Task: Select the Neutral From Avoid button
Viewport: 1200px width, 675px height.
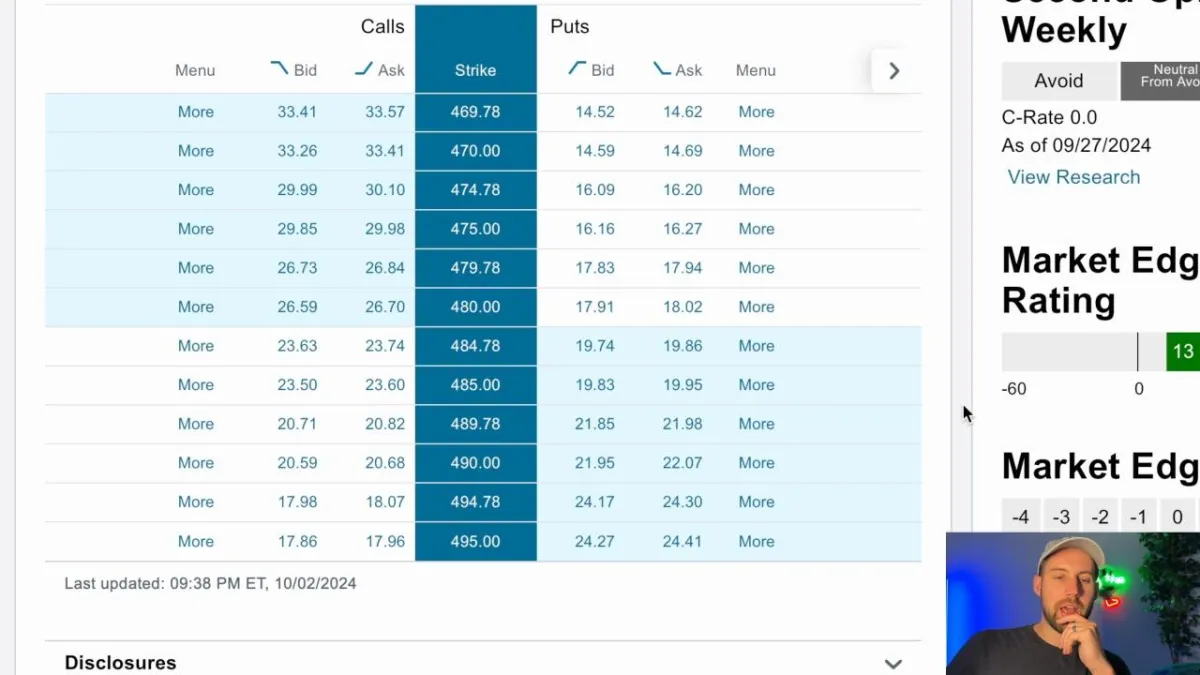Action: coord(1160,81)
